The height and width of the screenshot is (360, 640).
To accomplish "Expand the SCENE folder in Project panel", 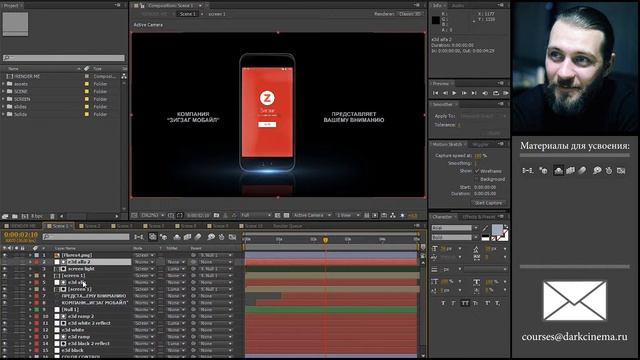I will pyautogui.click(x=4, y=91).
